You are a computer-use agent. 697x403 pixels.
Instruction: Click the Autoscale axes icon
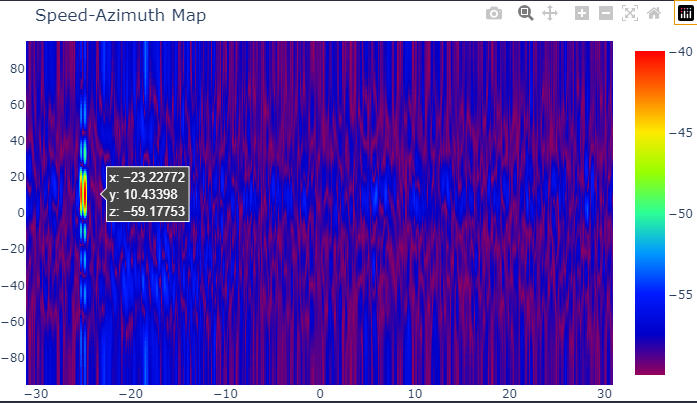[630, 13]
